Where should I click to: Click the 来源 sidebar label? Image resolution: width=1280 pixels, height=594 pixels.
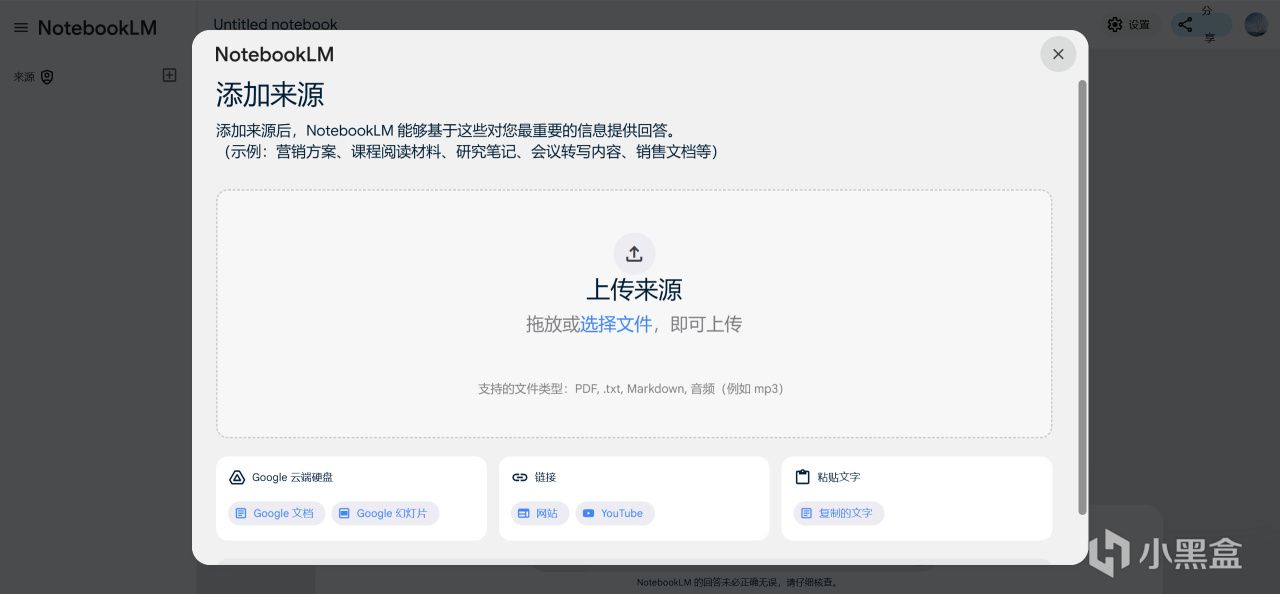(24, 77)
